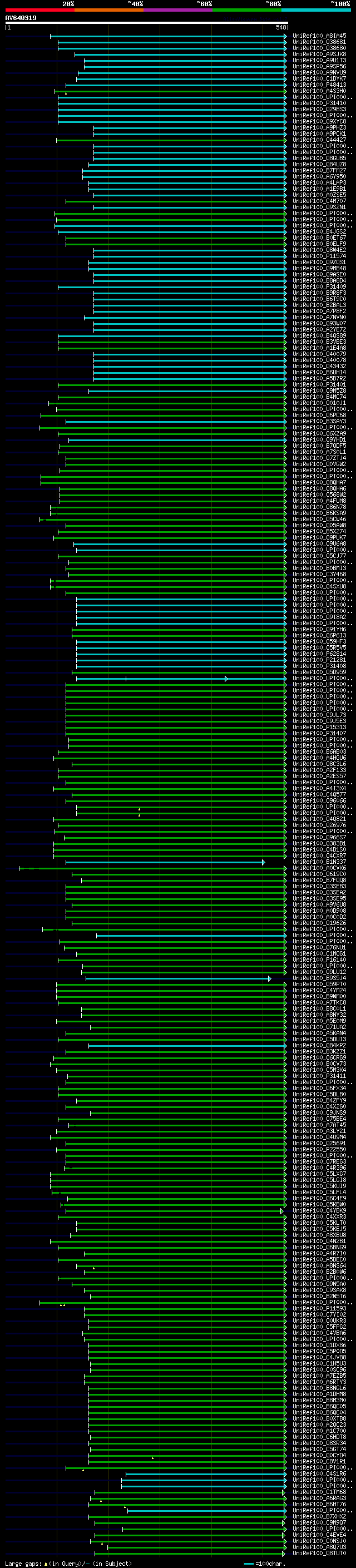This screenshot has height=1568, width=356.
Task: Select hit label UniRef100_Q9XYC8
Action: [319, 122]
